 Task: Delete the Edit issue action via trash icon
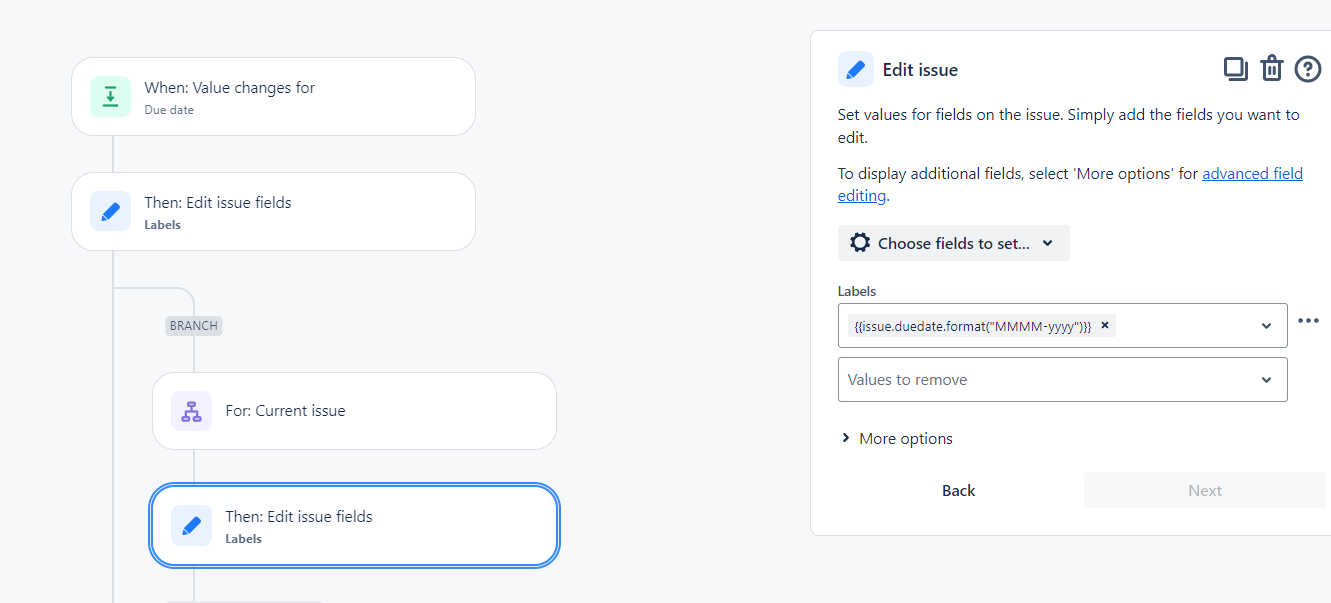[1271, 68]
